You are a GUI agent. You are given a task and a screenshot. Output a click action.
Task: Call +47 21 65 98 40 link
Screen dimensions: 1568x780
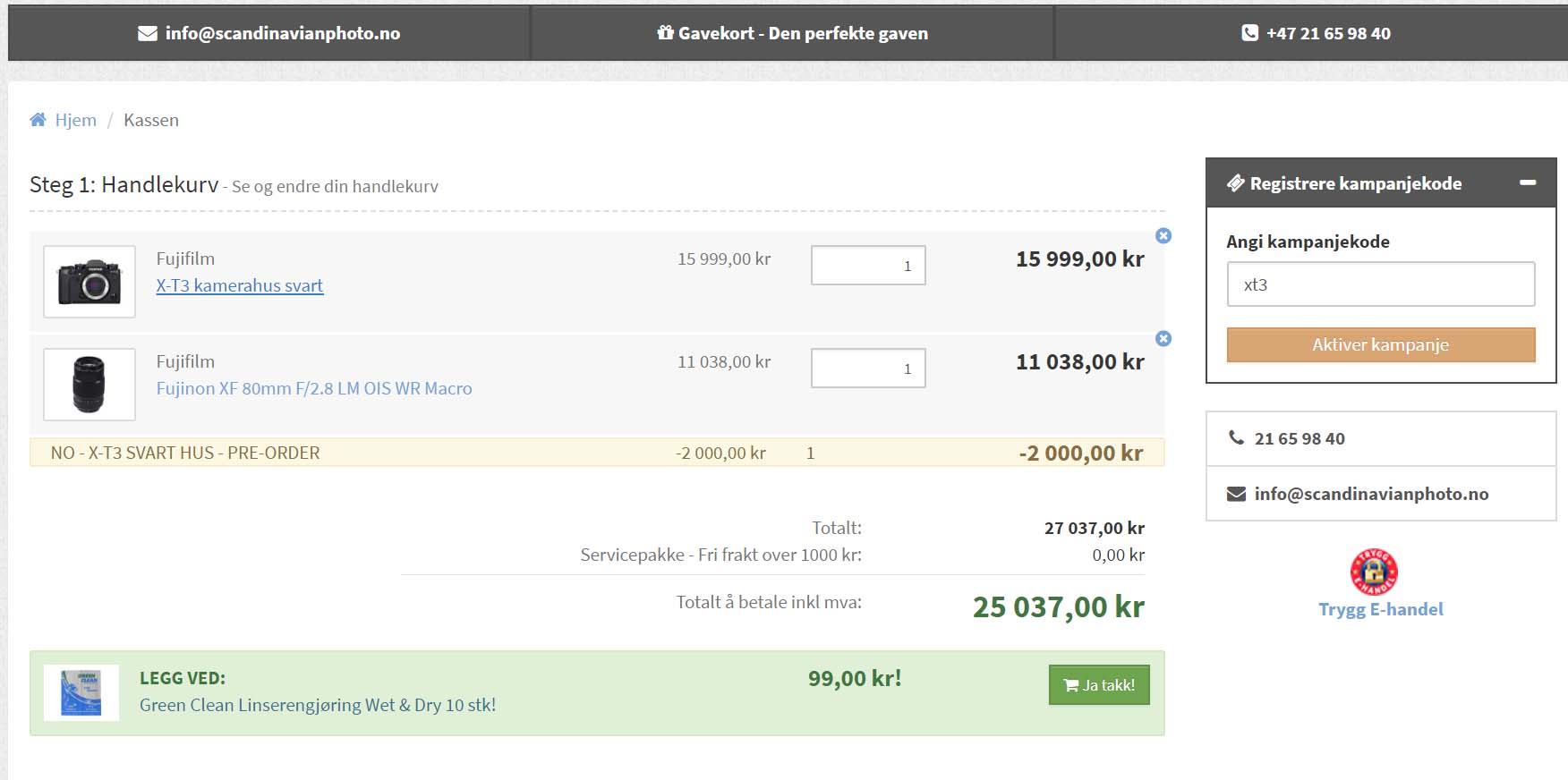[x=1328, y=33]
